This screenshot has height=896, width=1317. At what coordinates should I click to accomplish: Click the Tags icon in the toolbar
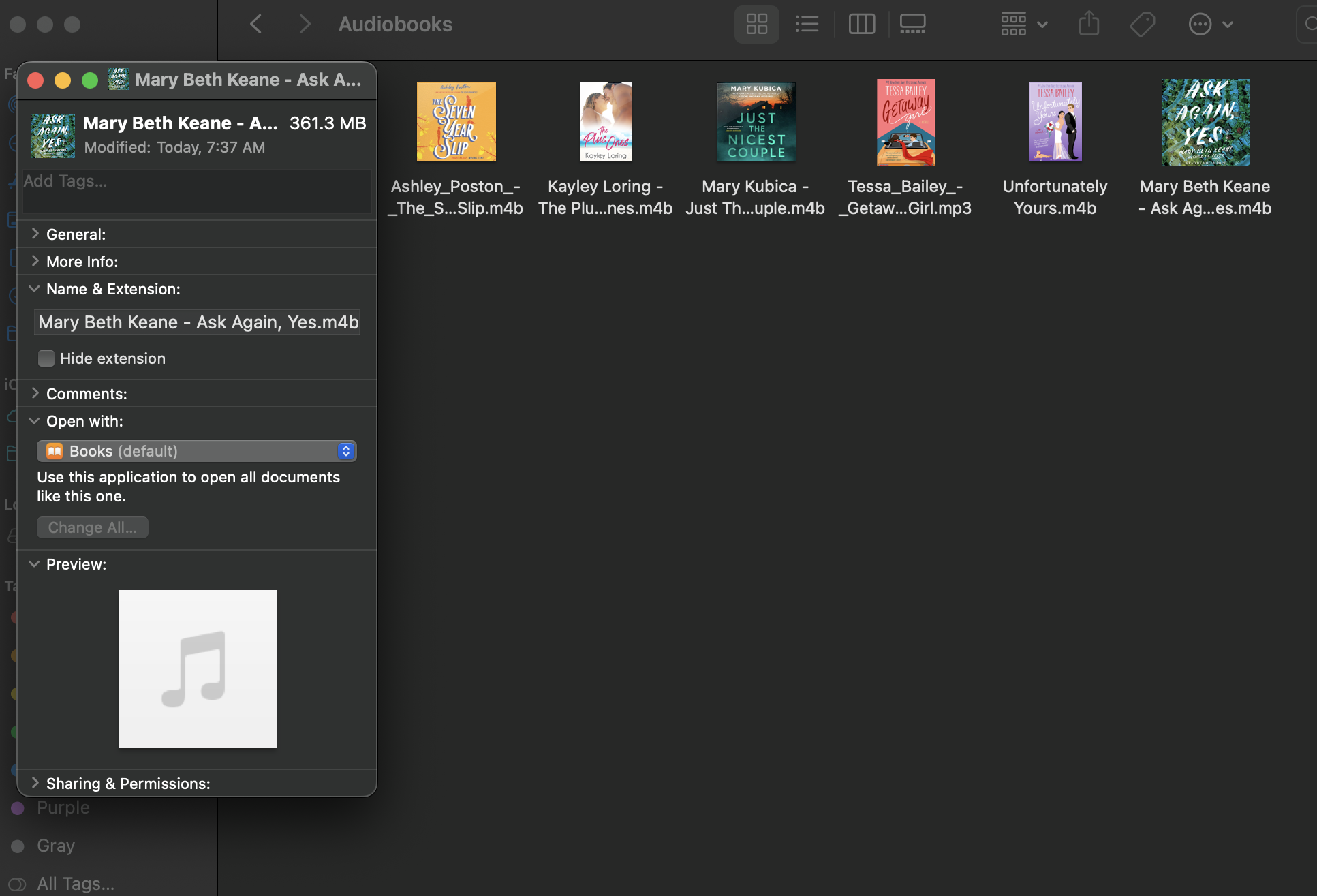pos(1142,24)
